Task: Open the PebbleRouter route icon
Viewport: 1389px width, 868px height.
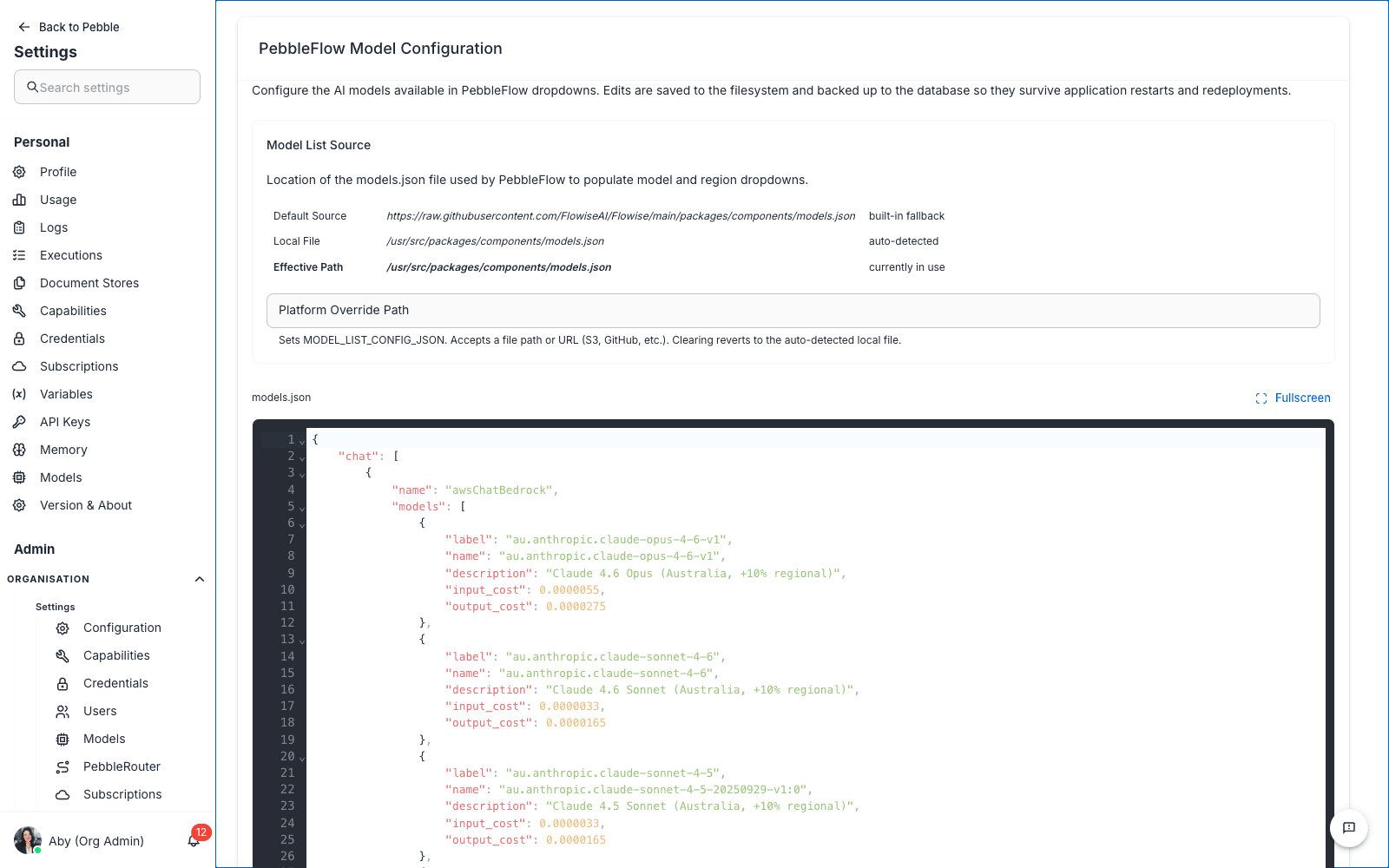Action: click(63, 766)
